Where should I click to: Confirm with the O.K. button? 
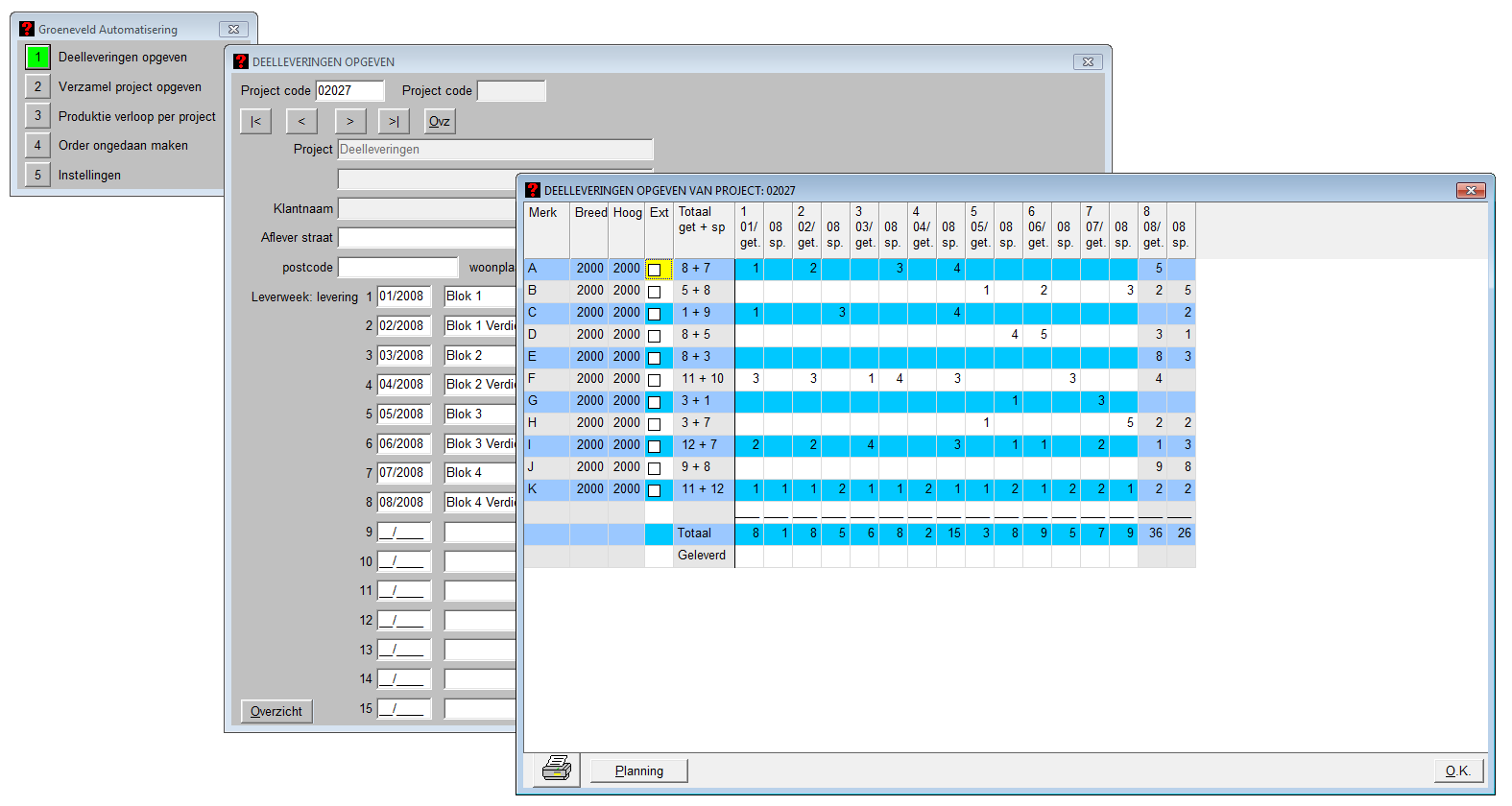[x=1458, y=770]
